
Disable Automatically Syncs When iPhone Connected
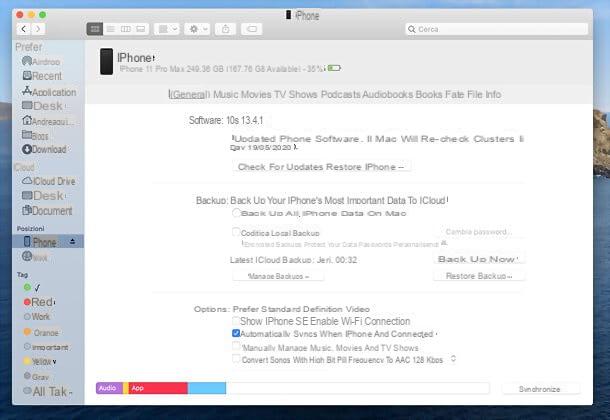tap(236, 333)
